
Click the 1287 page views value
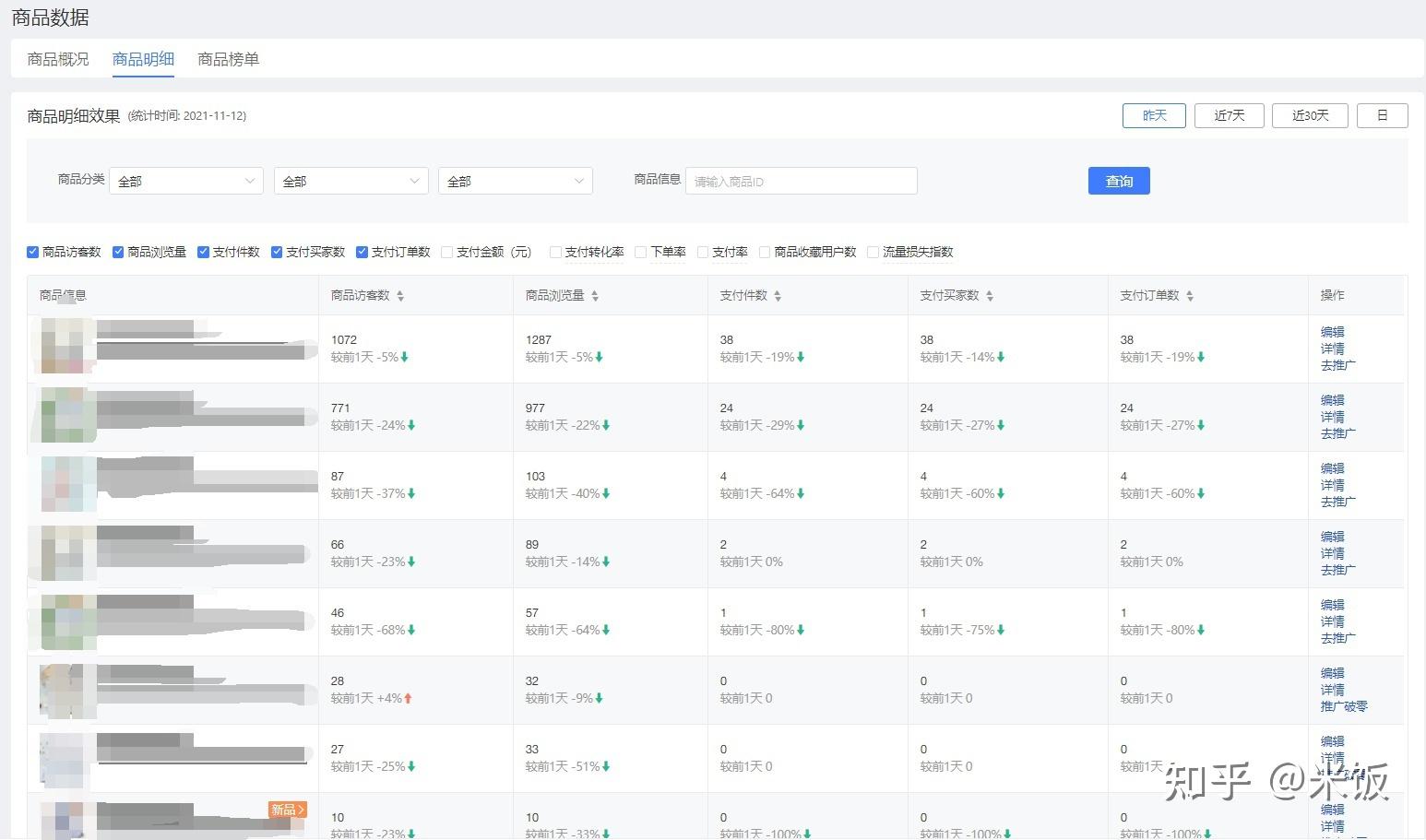click(x=539, y=340)
